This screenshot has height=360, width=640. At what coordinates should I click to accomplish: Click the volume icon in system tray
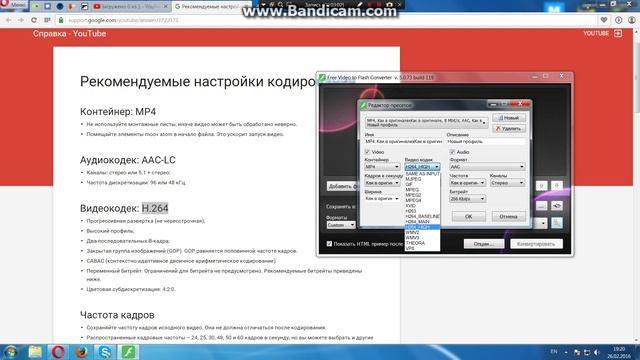[597, 352]
